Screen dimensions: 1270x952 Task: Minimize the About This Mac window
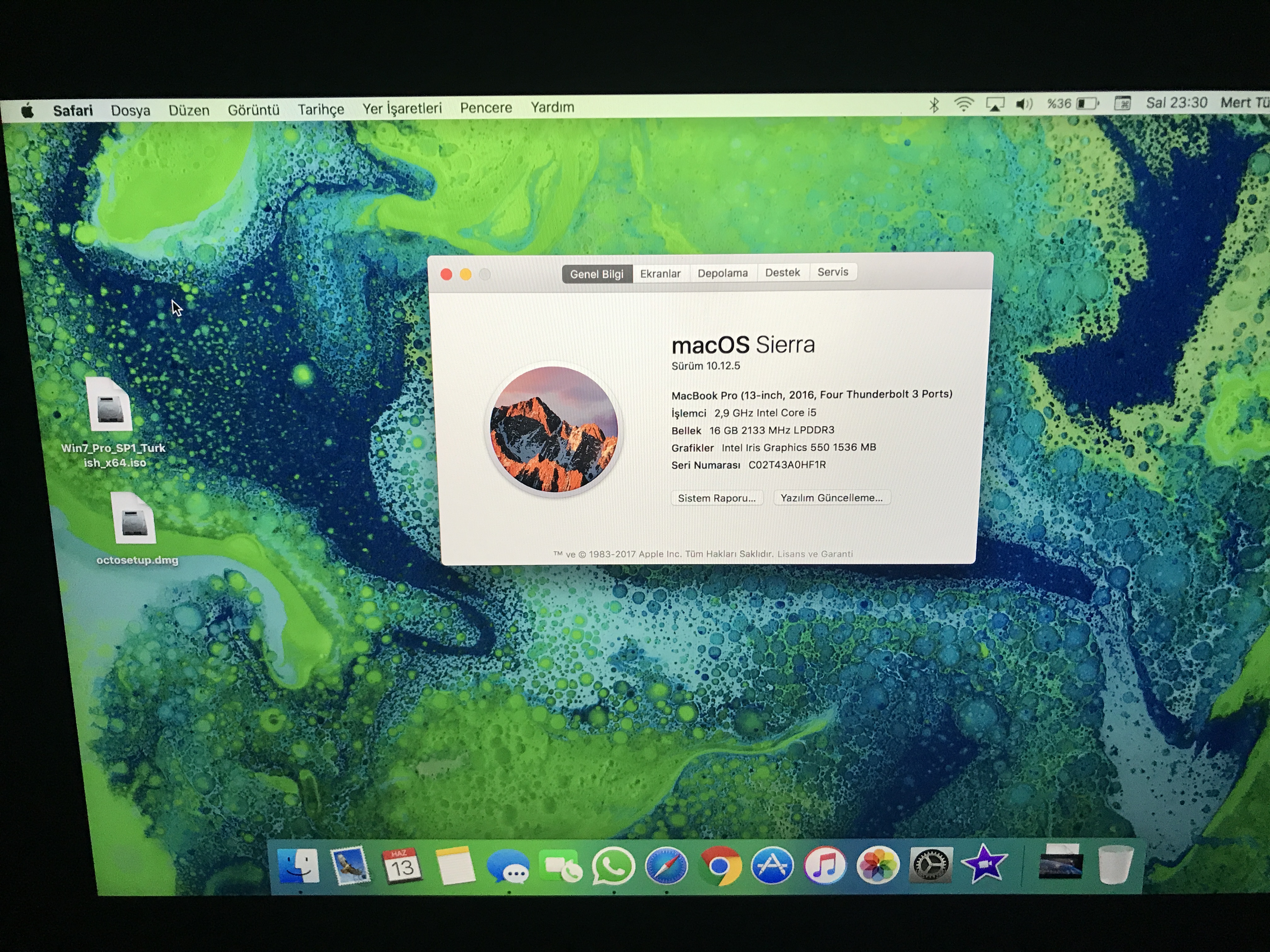click(466, 274)
